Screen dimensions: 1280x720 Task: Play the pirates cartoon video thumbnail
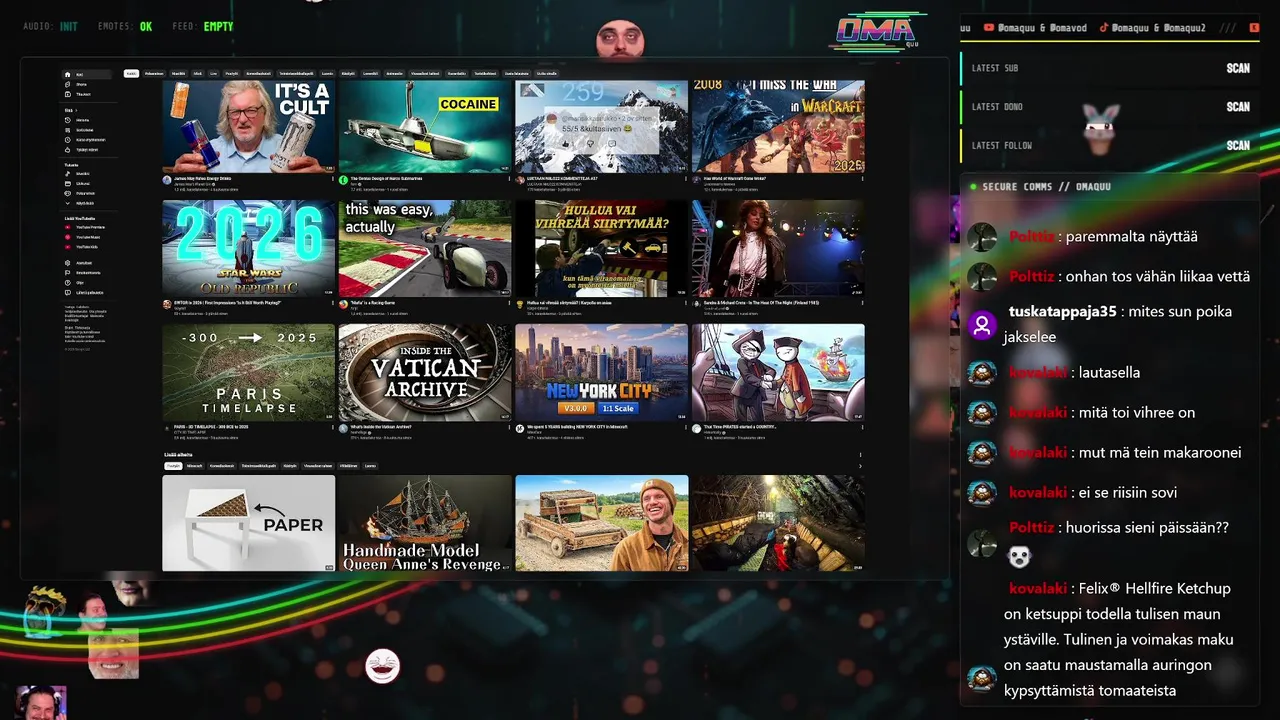point(778,372)
